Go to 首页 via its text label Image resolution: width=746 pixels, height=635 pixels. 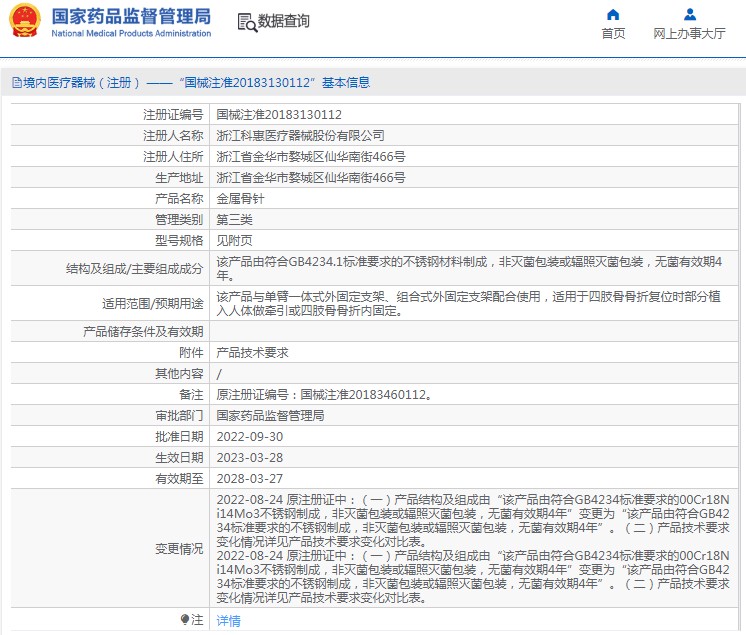click(613, 33)
